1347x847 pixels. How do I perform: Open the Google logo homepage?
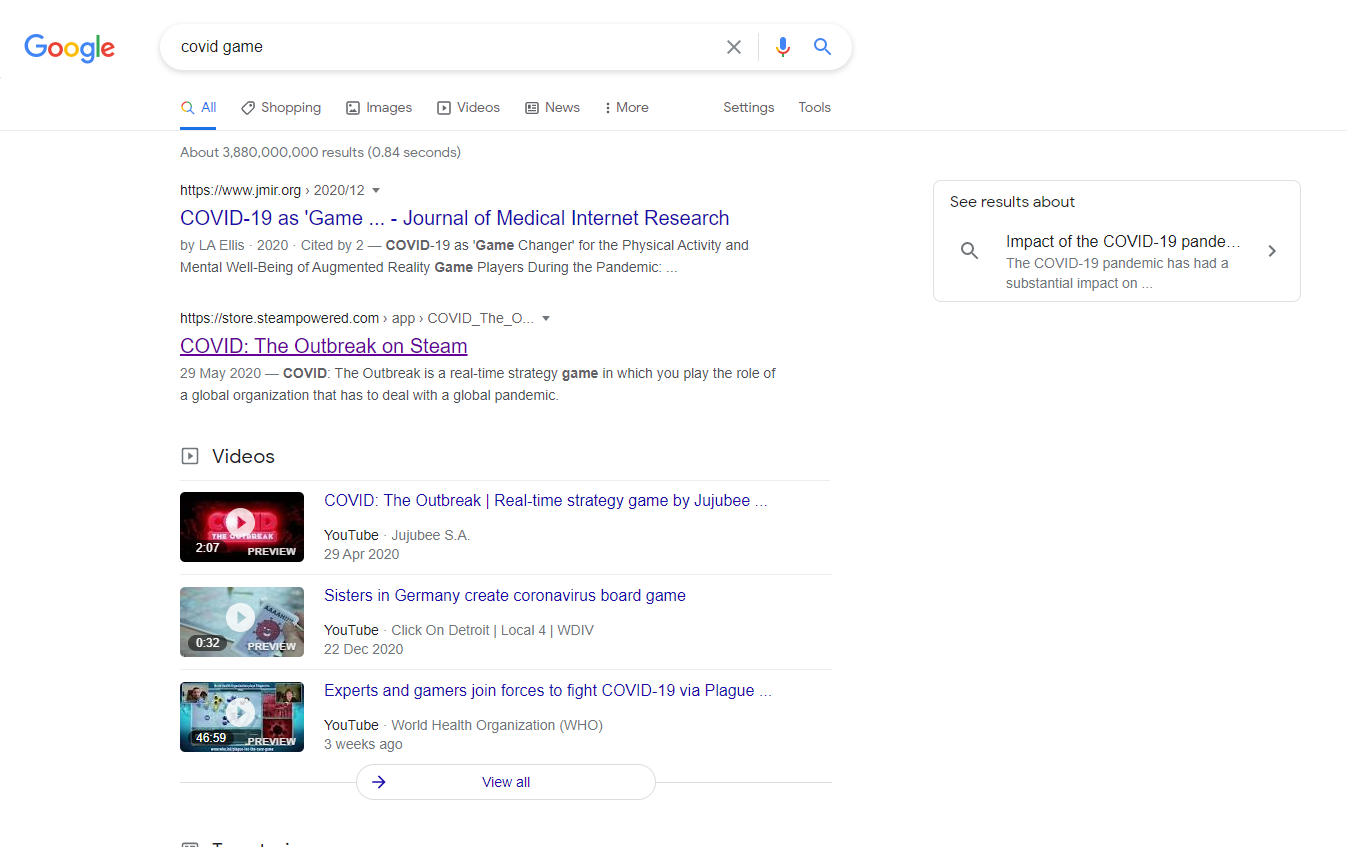tap(69, 48)
